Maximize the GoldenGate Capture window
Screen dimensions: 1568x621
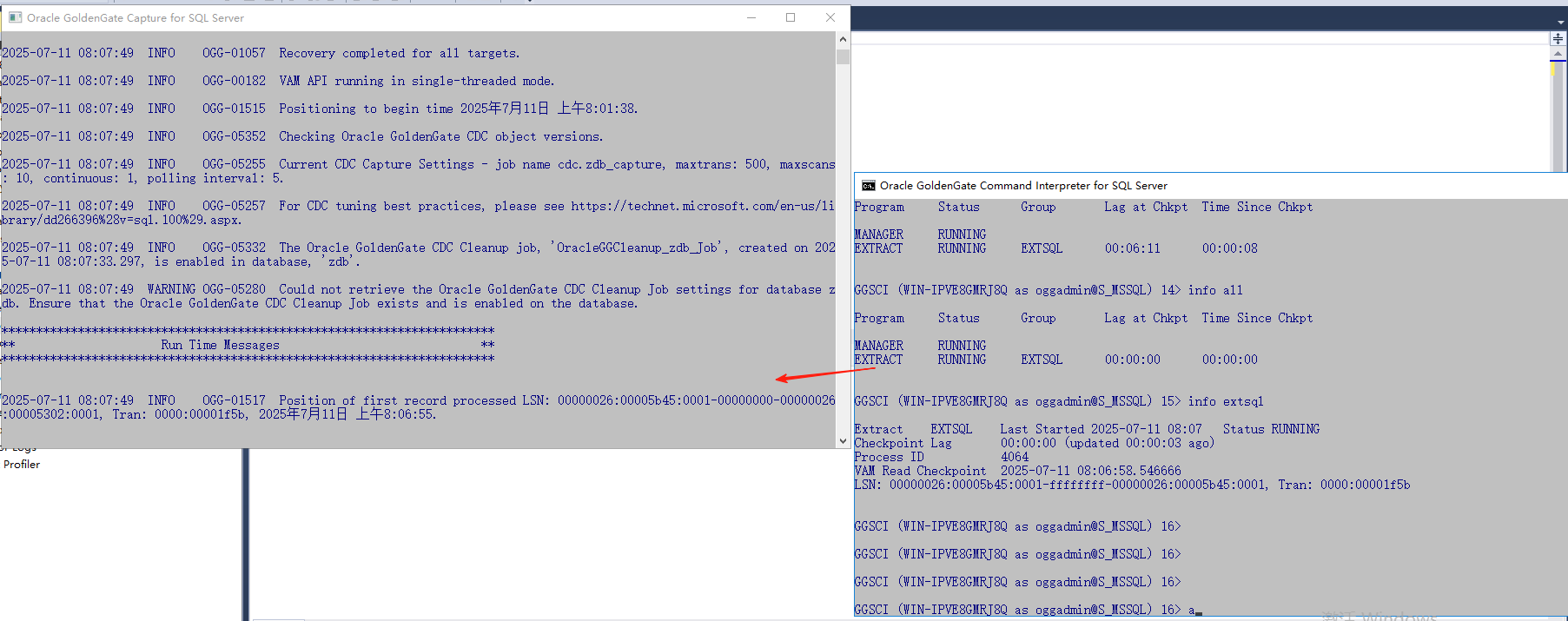click(791, 17)
